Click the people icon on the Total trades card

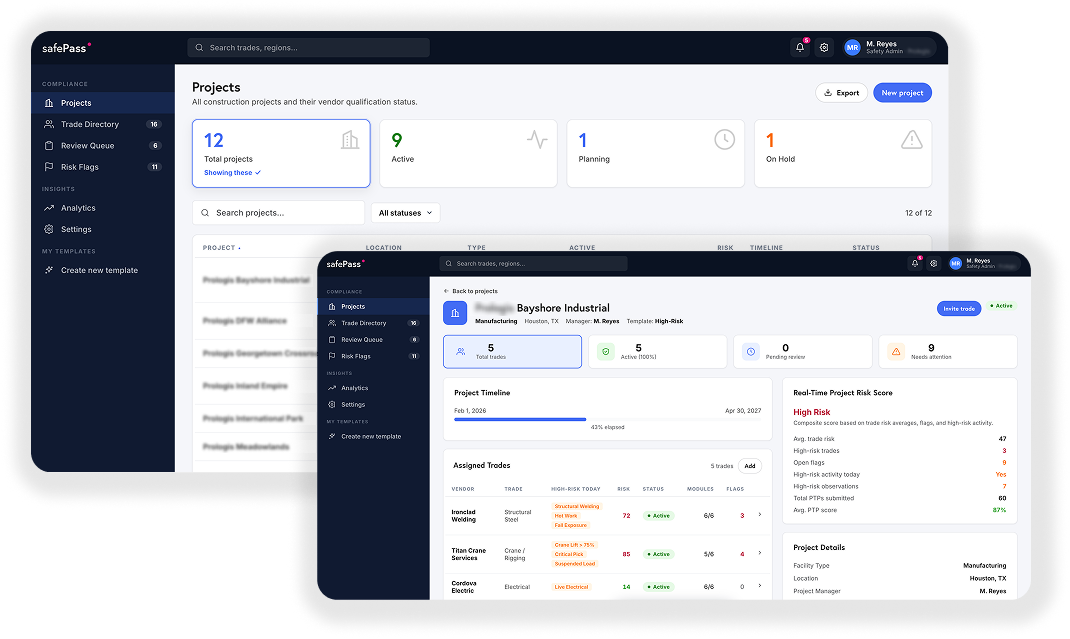[x=461, y=352]
